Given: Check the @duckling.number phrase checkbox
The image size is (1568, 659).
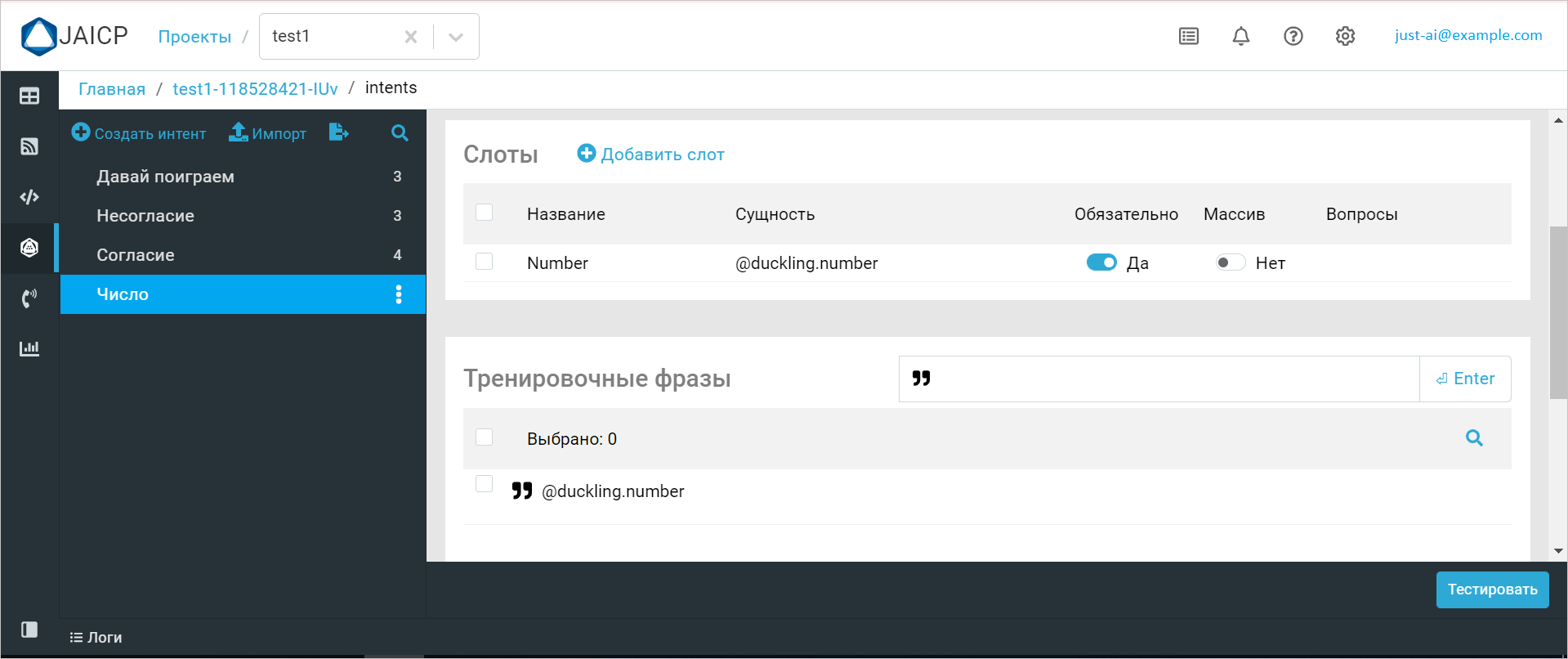Looking at the screenshot, I should (485, 484).
